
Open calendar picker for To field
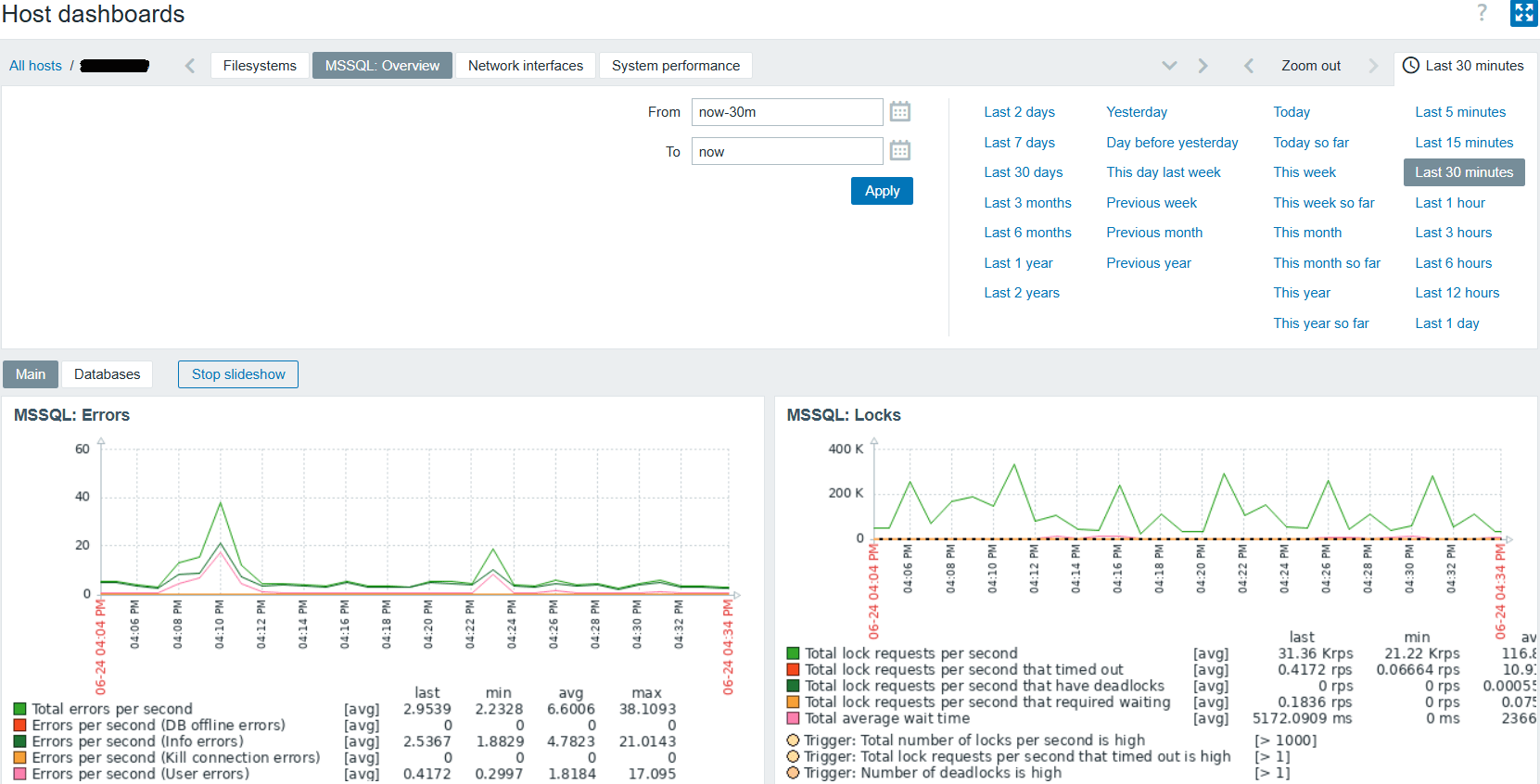(899, 151)
